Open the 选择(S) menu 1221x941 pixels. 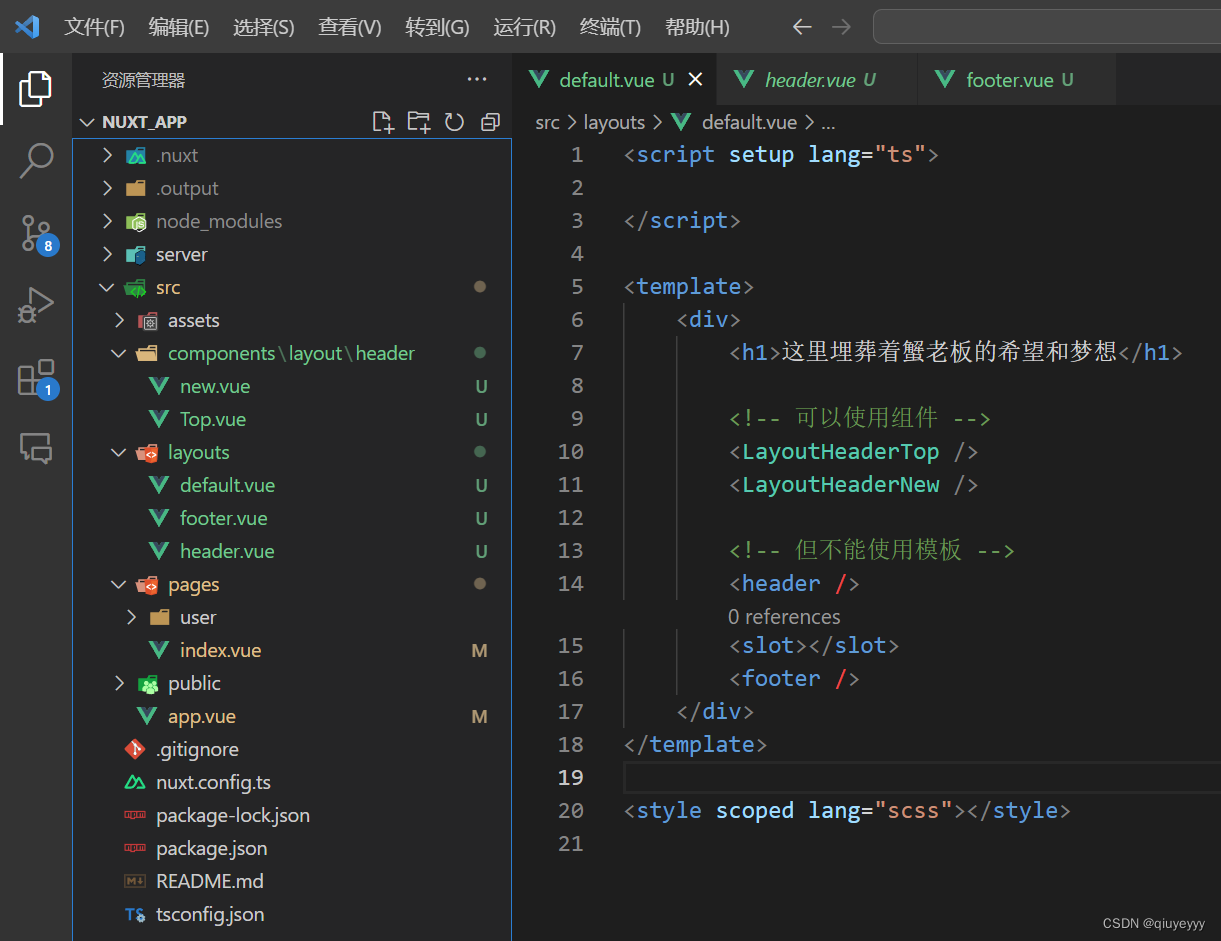coord(264,27)
